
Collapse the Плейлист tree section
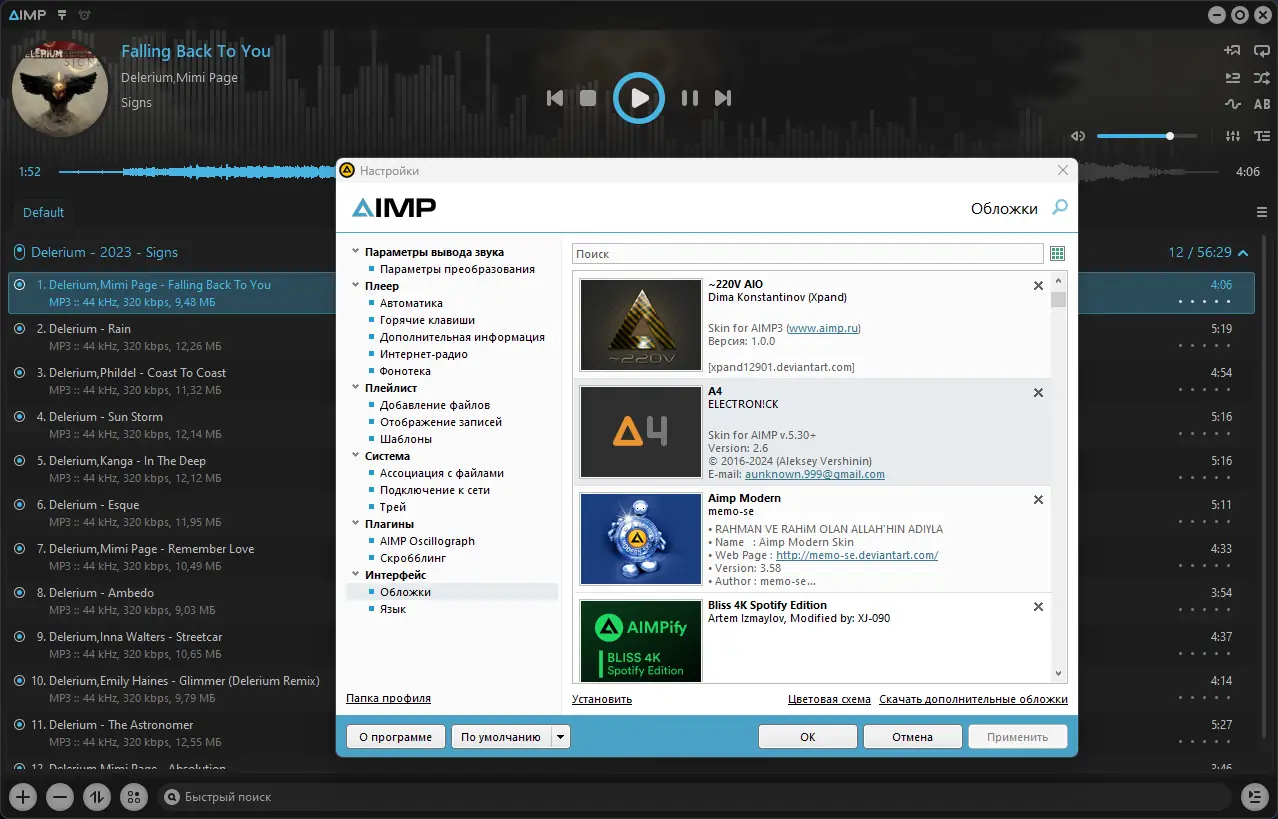click(355, 388)
